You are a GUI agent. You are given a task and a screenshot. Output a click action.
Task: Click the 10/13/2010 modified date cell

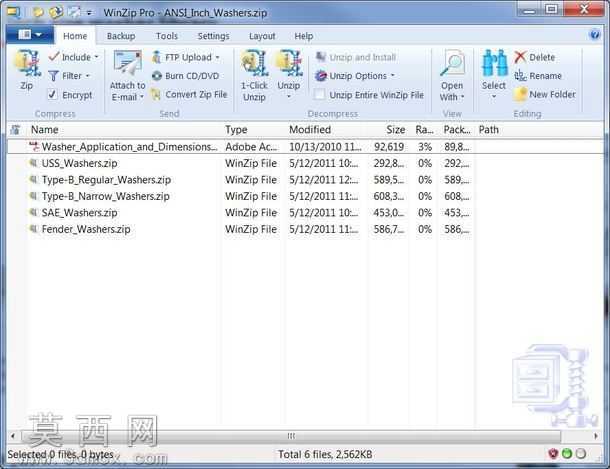pos(325,147)
